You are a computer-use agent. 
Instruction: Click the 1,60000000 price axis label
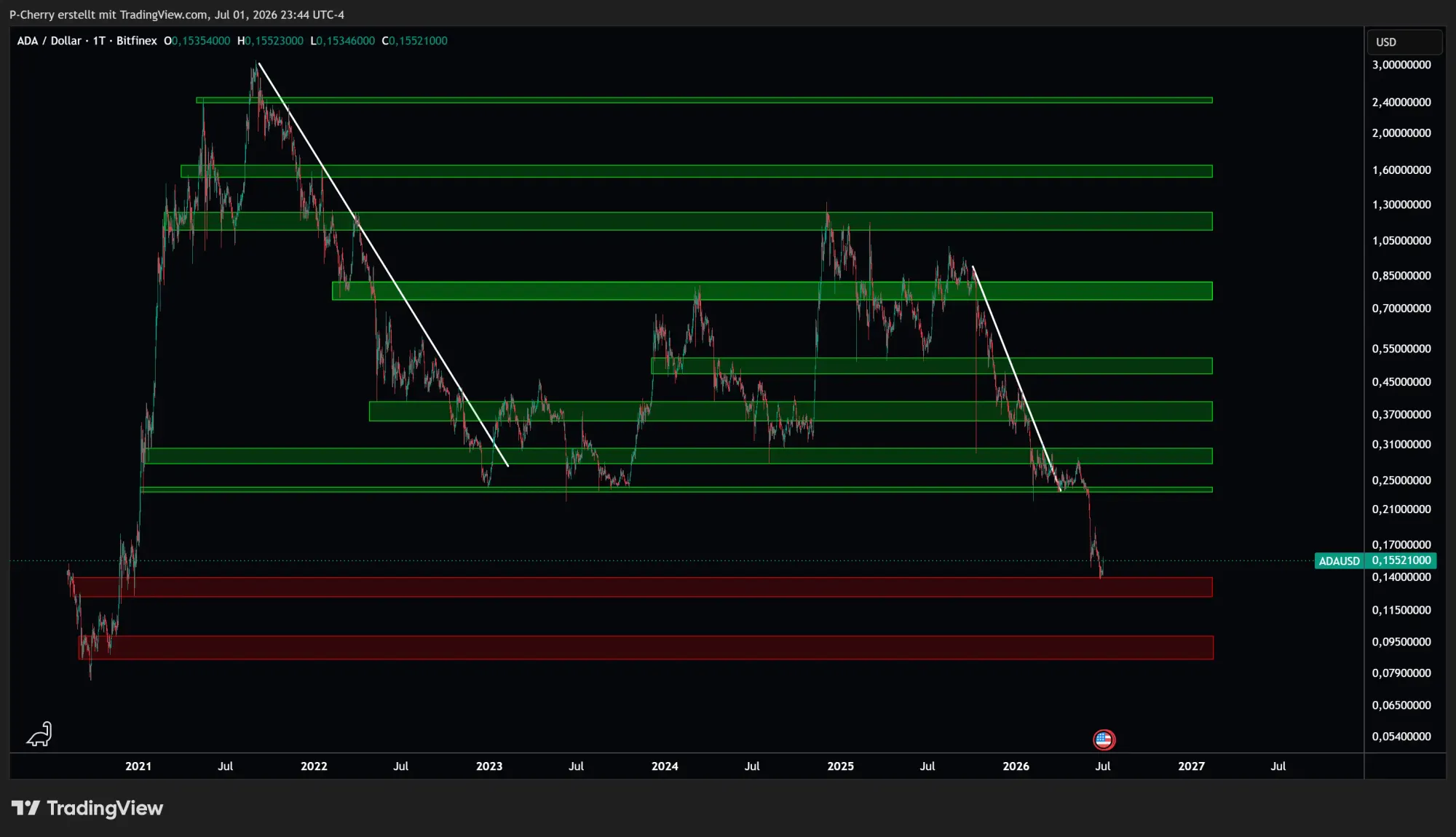click(1401, 170)
